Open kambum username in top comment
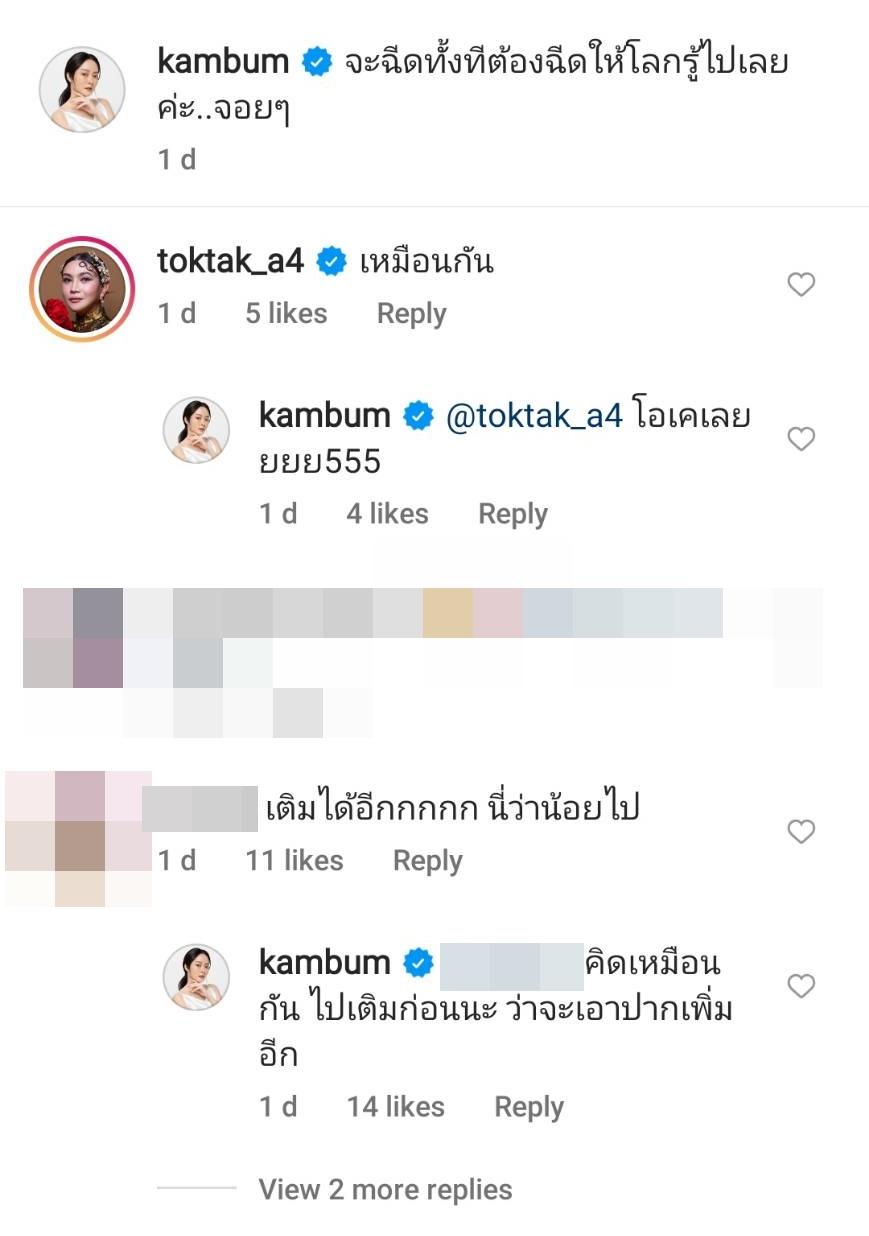This screenshot has width=869, height=1236. (x=224, y=62)
